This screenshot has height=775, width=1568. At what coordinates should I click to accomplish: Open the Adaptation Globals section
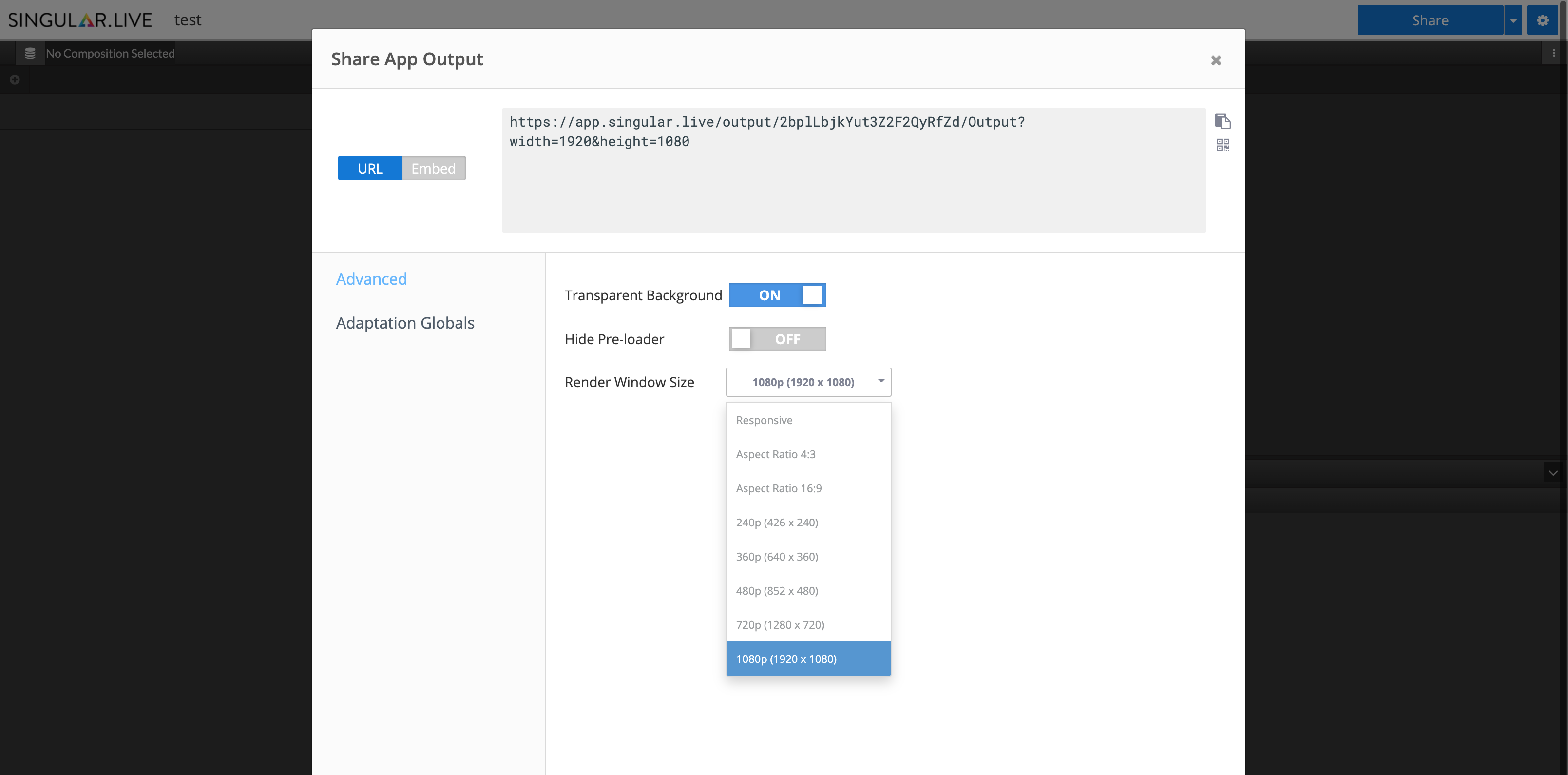coord(405,323)
